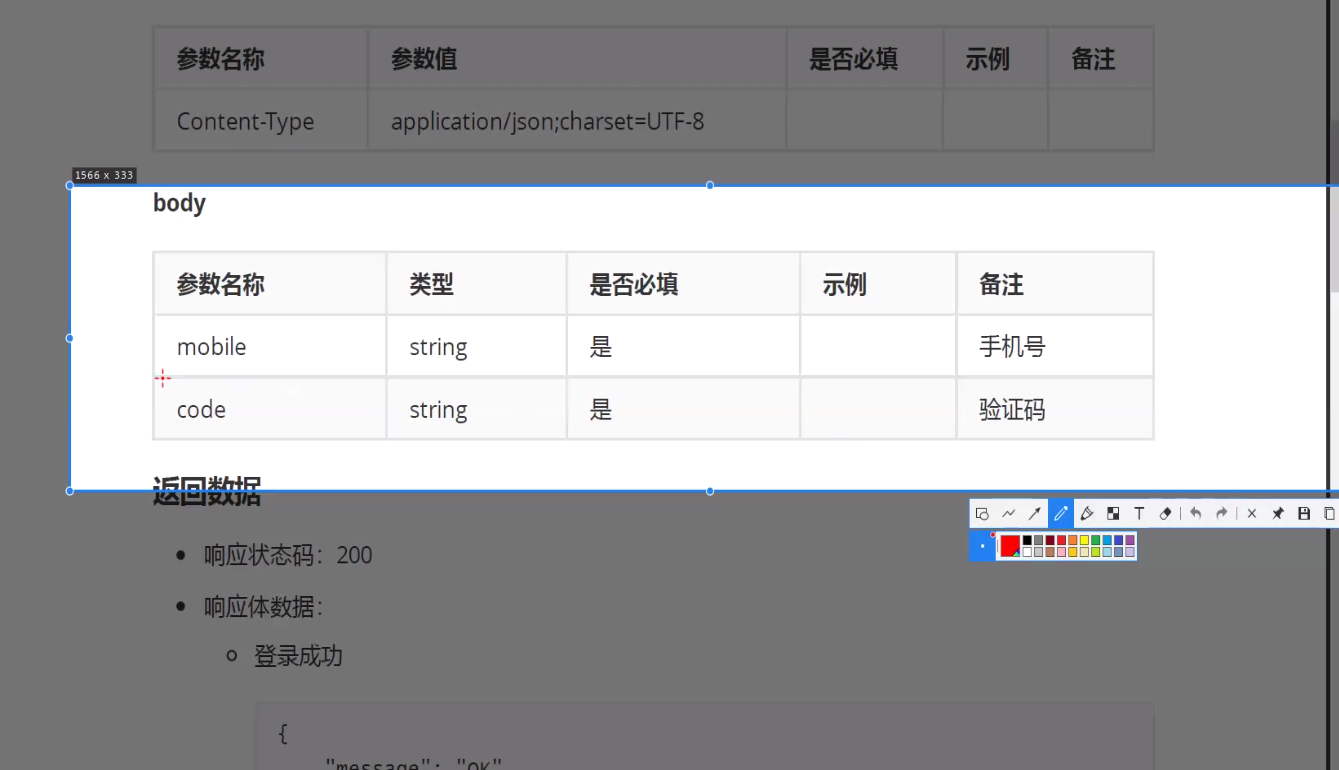Pick the lavender color swatch
This screenshot has width=1339, height=770.
(1130, 552)
